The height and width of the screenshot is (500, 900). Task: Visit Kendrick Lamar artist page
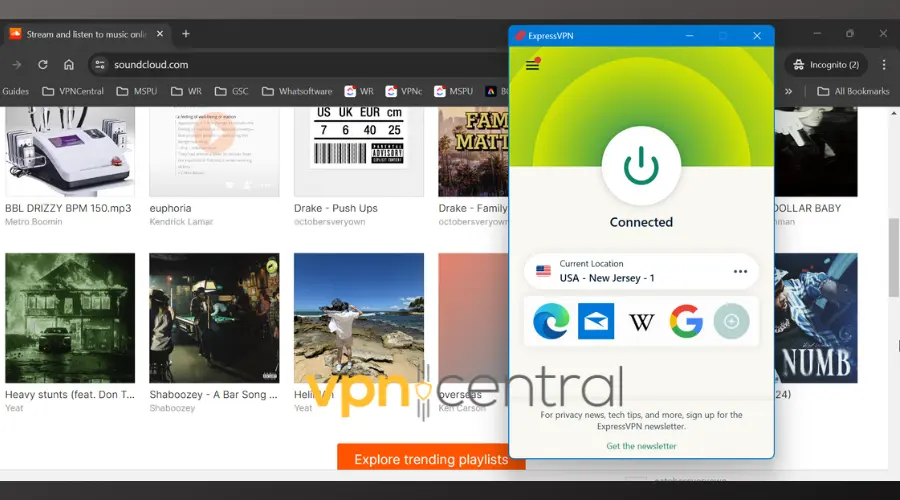tap(181, 222)
